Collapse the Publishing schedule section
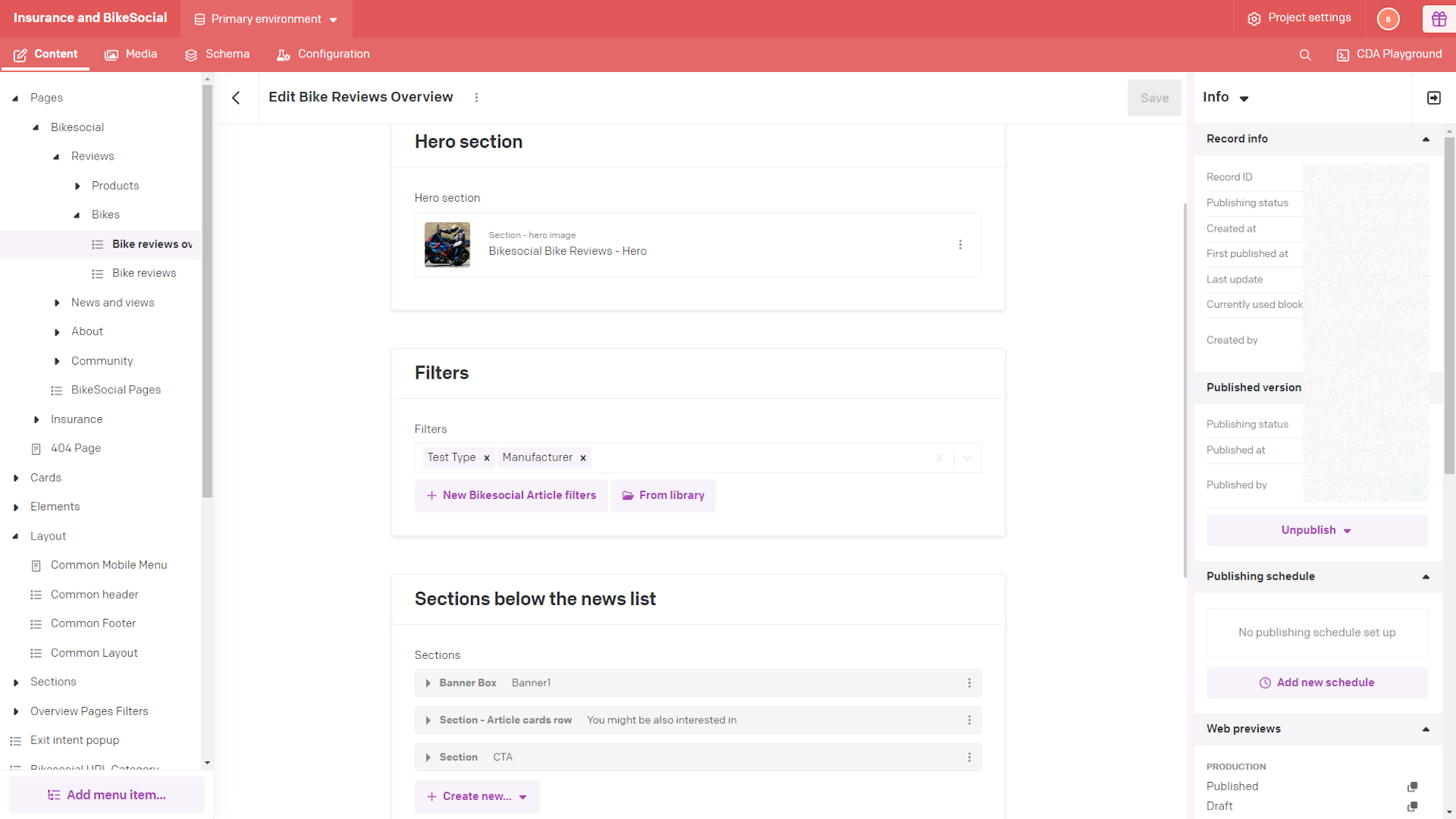Viewport: 1456px width, 819px height. [1425, 577]
